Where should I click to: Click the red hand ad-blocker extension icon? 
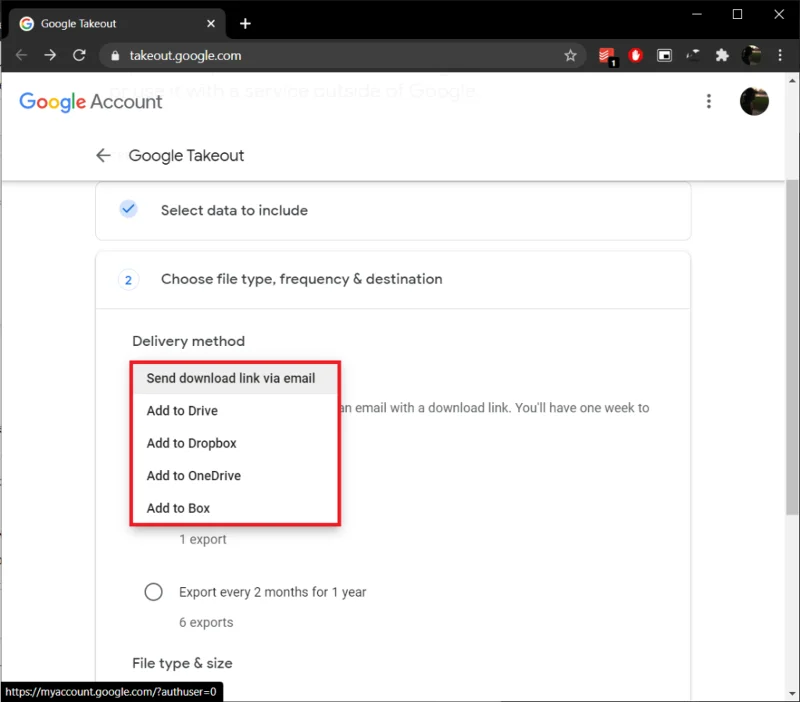(635, 55)
